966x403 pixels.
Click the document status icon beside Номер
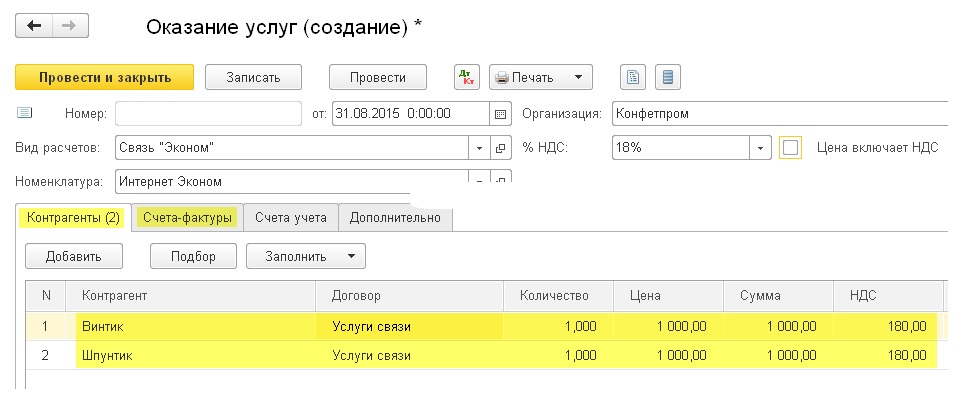click(x=25, y=113)
